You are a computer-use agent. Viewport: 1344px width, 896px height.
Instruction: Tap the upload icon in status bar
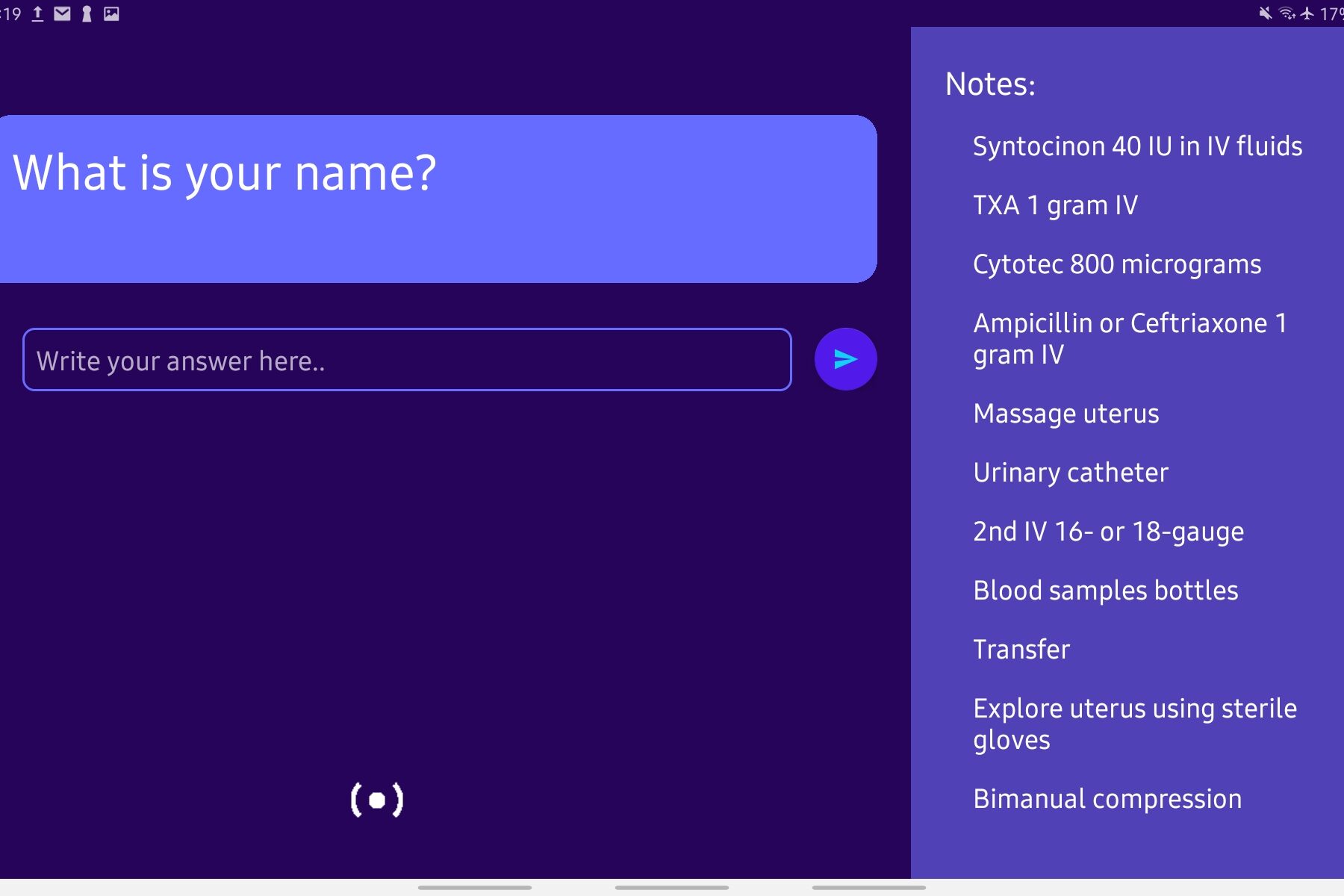point(37,13)
